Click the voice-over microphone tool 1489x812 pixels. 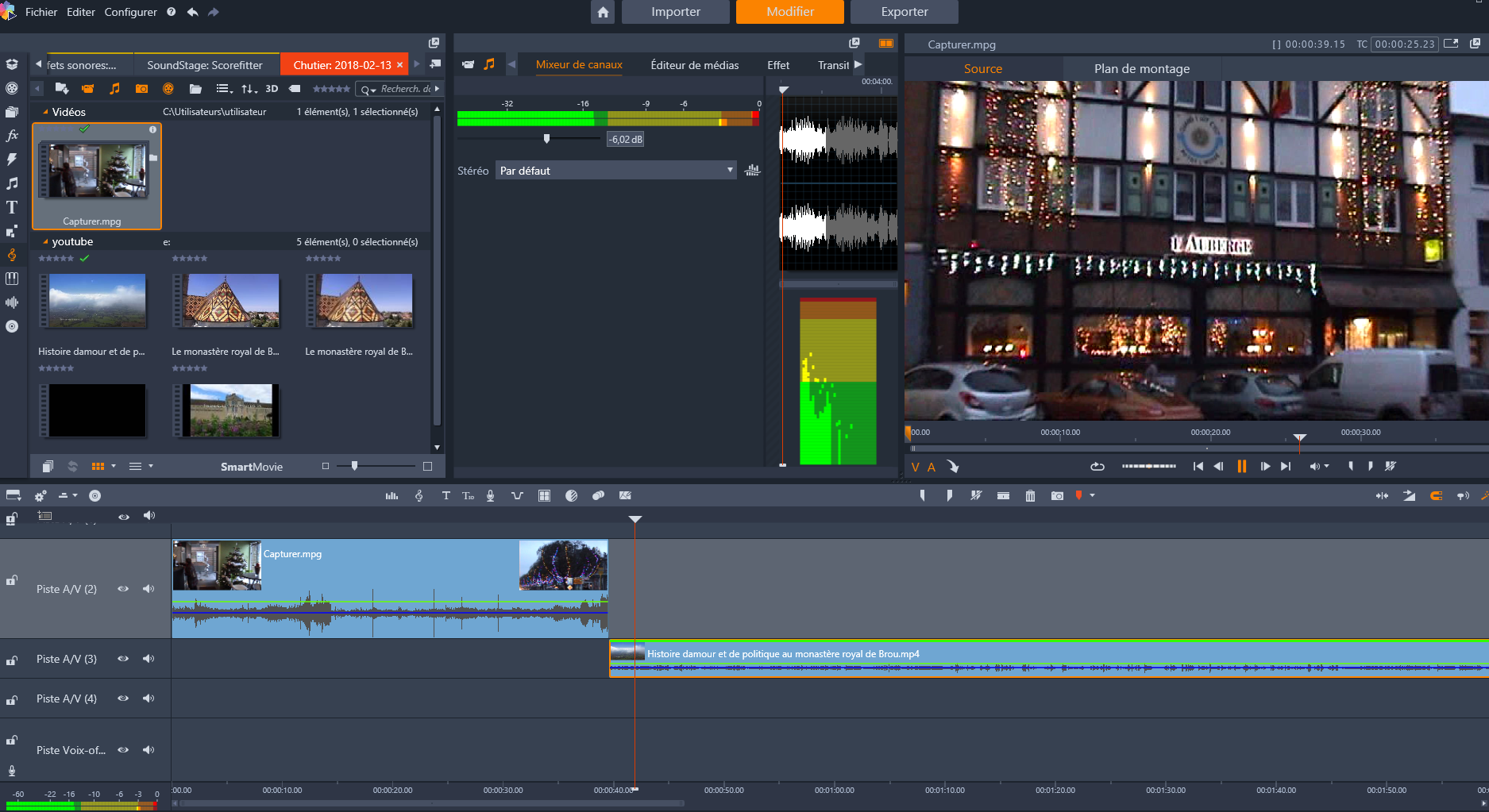[x=491, y=495]
